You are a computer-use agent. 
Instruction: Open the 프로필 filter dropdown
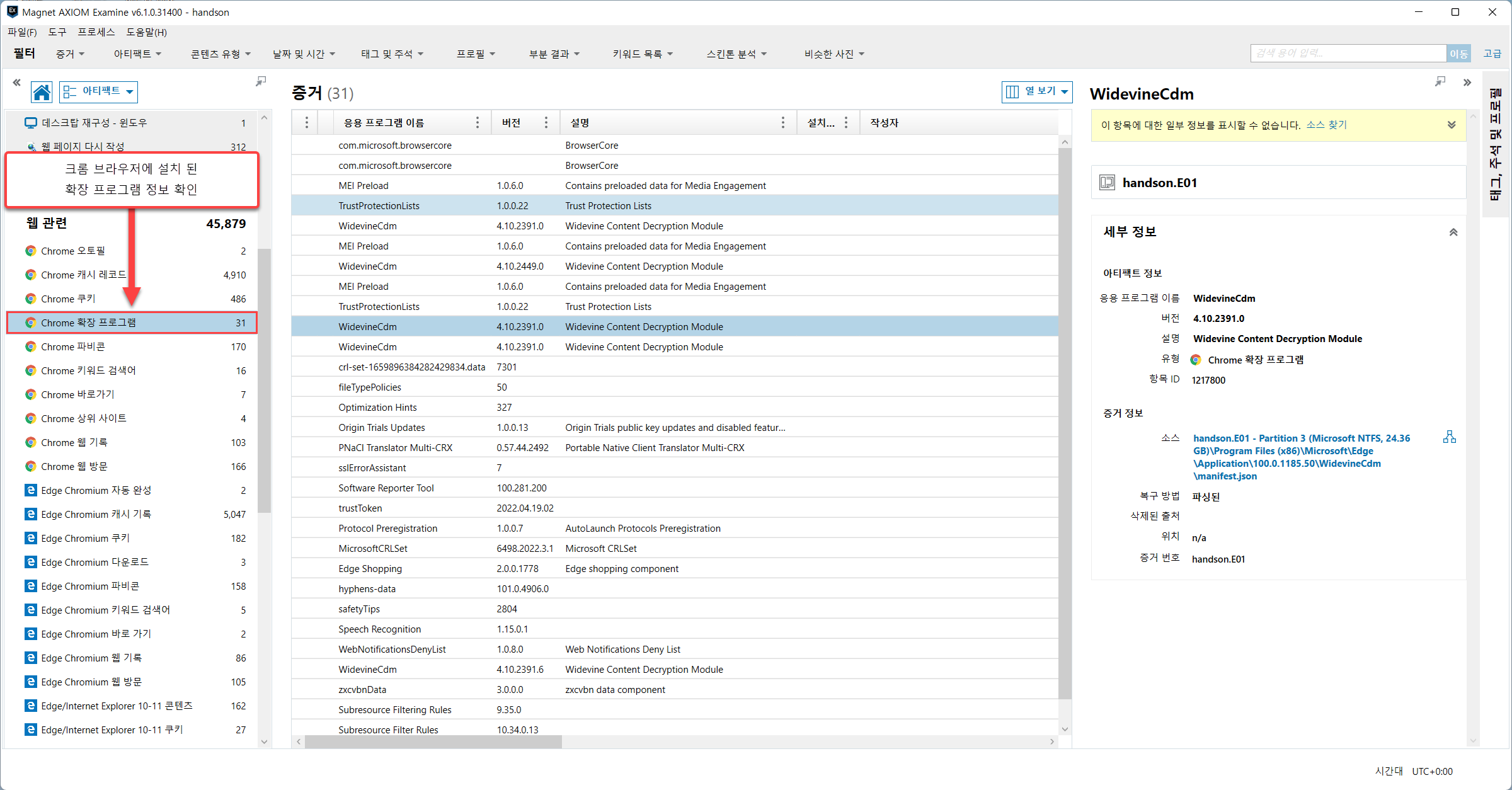click(x=476, y=54)
